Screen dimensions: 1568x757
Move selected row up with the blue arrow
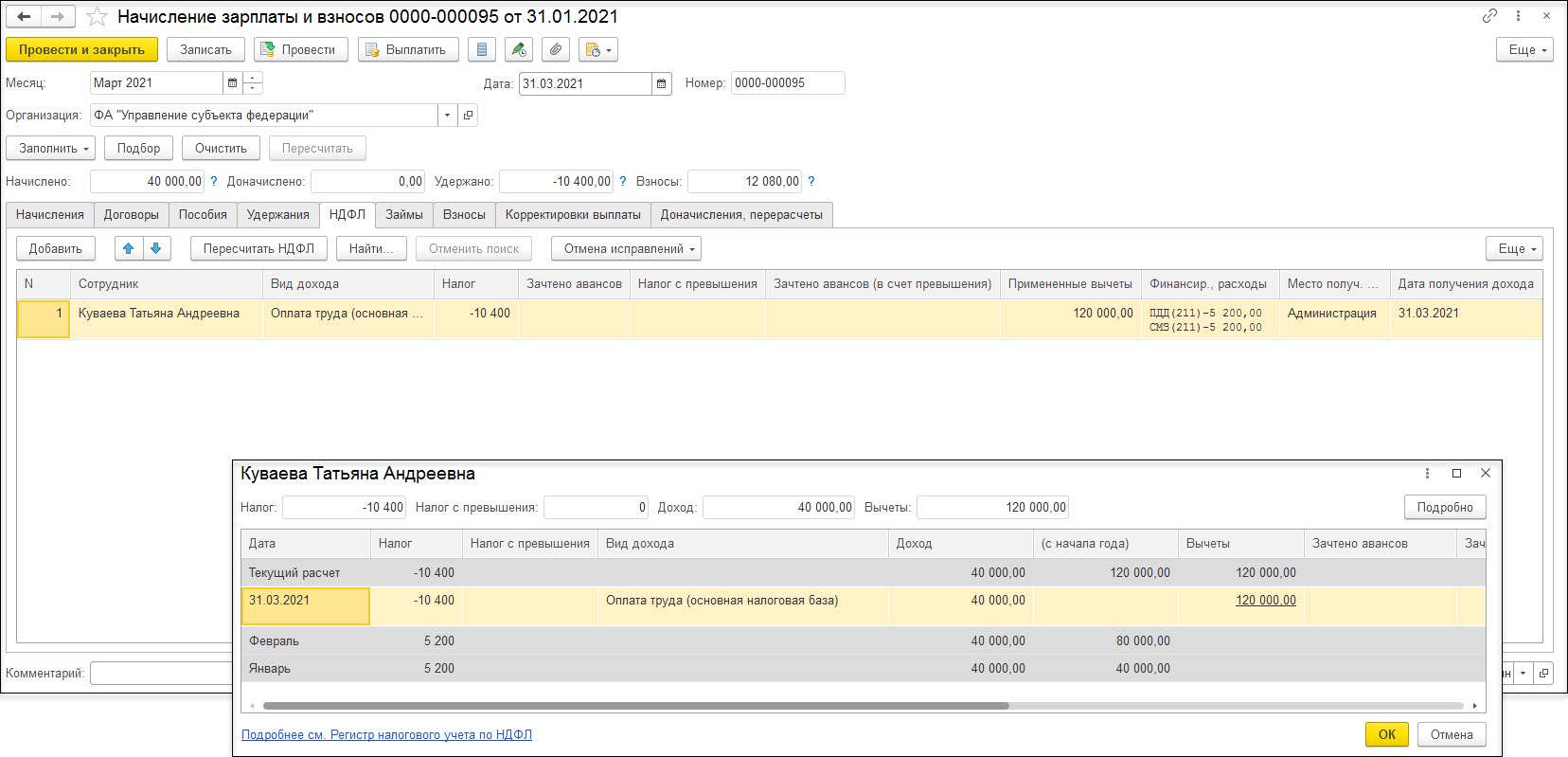[129, 249]
